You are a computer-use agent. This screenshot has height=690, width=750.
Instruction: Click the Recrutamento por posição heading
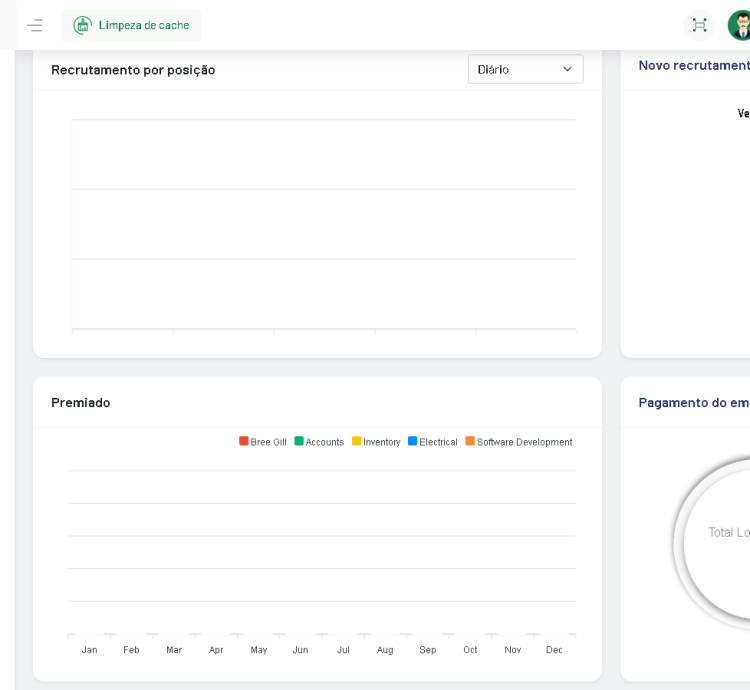click(x=133, y=70)
